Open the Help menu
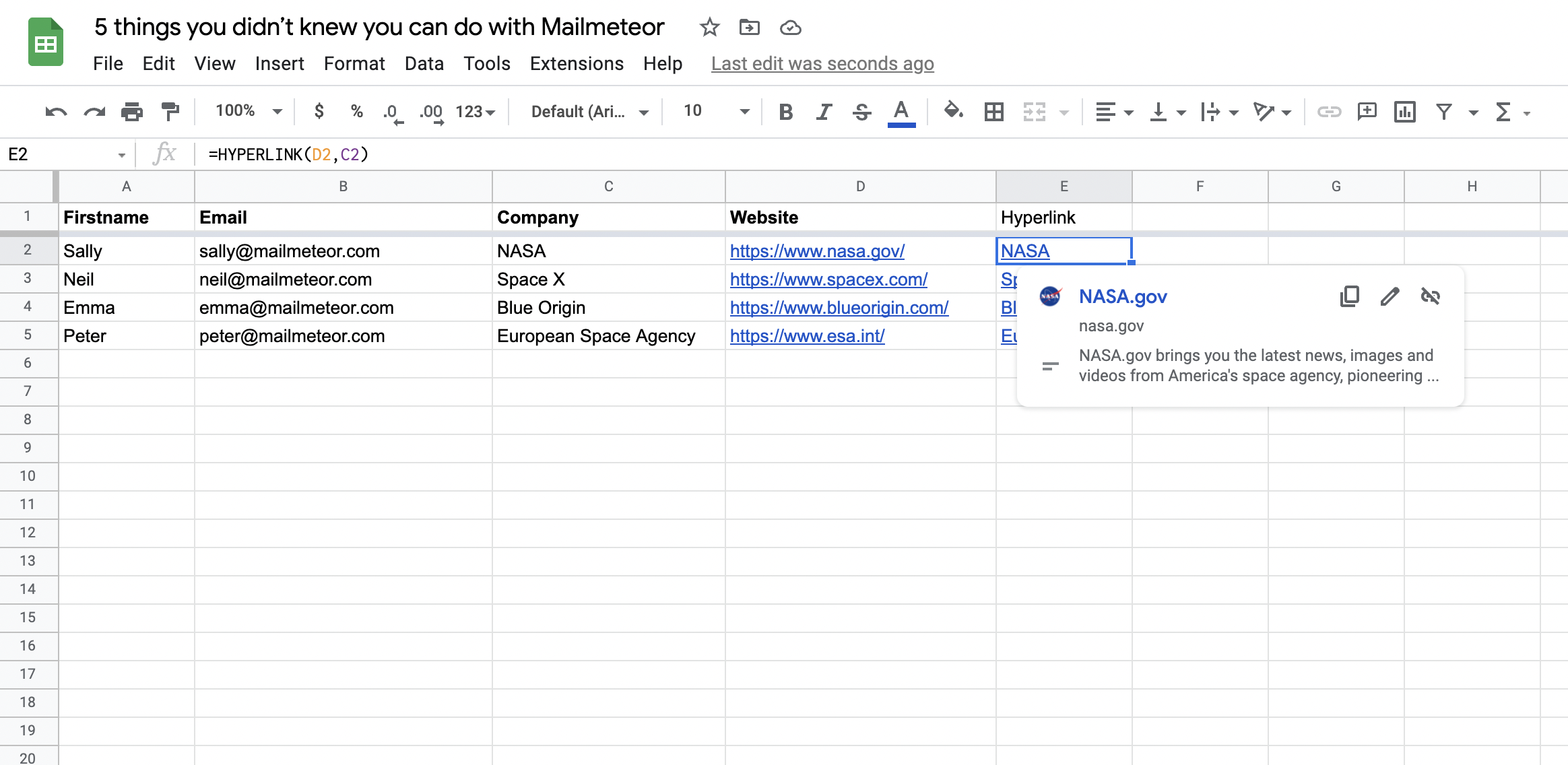This screenshot has width=1568, height=765. pyautogui.click(x=663, y=63)
